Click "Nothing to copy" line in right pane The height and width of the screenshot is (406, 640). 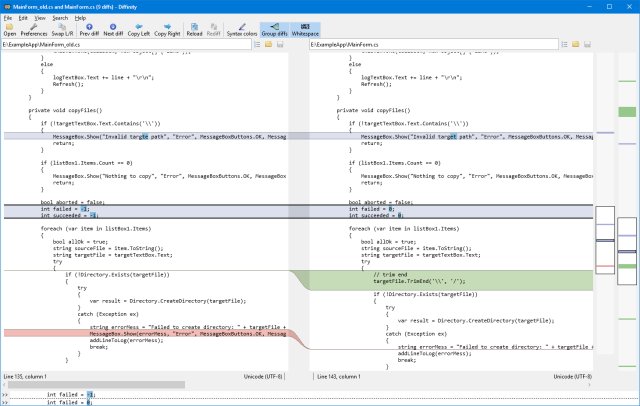477,176
